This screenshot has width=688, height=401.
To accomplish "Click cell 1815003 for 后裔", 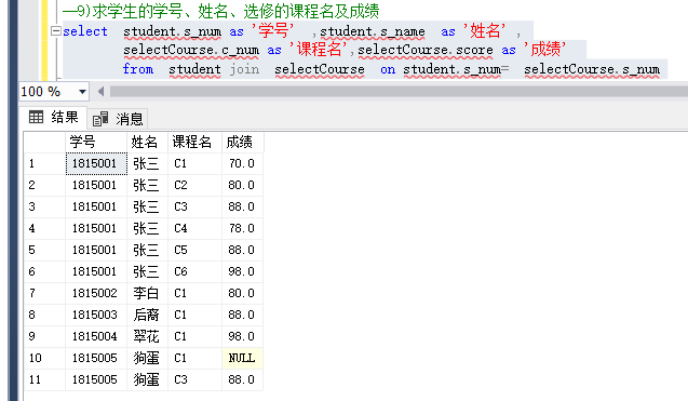I will 97,315.
